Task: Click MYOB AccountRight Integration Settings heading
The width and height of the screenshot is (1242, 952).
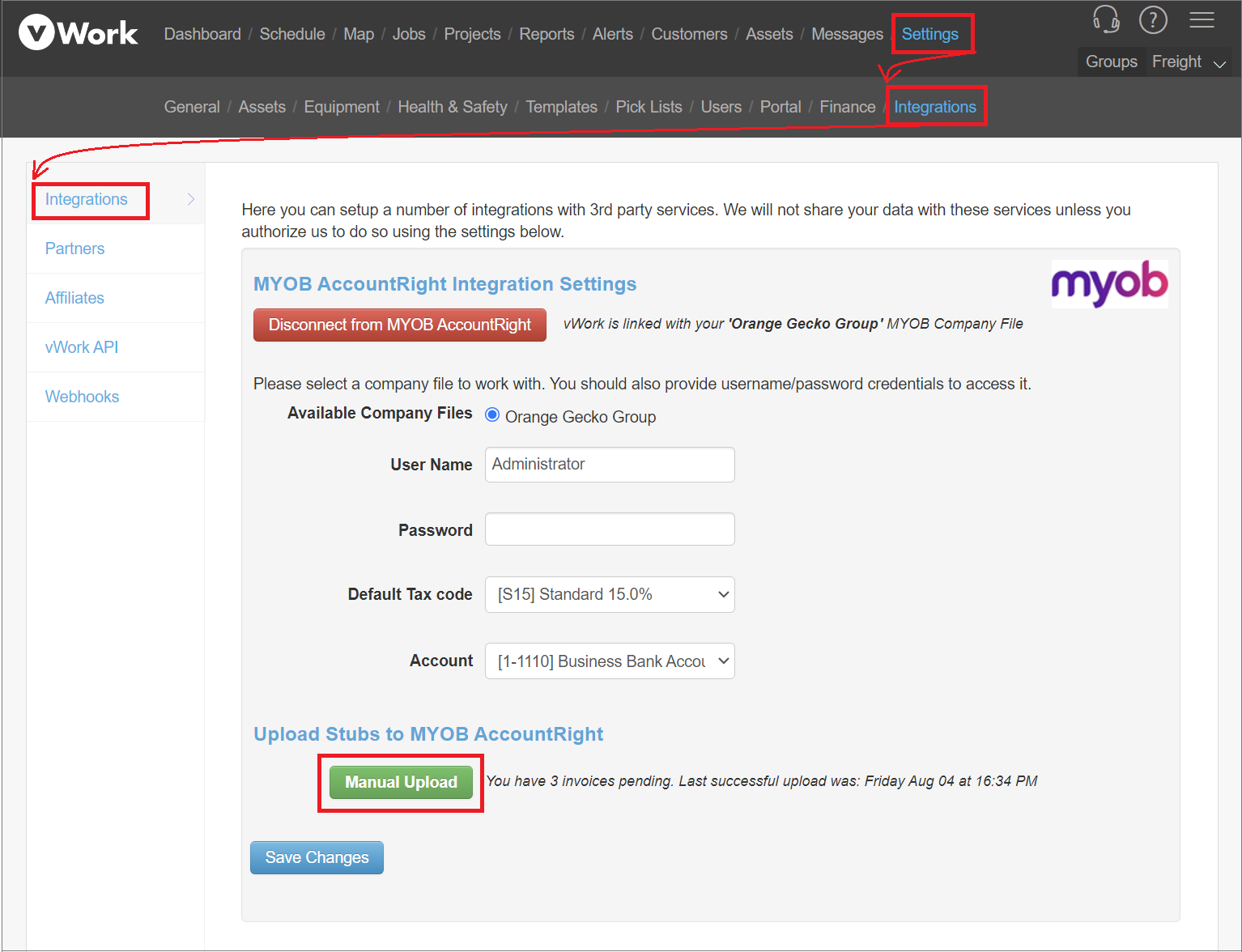Action: click(445, 284)
